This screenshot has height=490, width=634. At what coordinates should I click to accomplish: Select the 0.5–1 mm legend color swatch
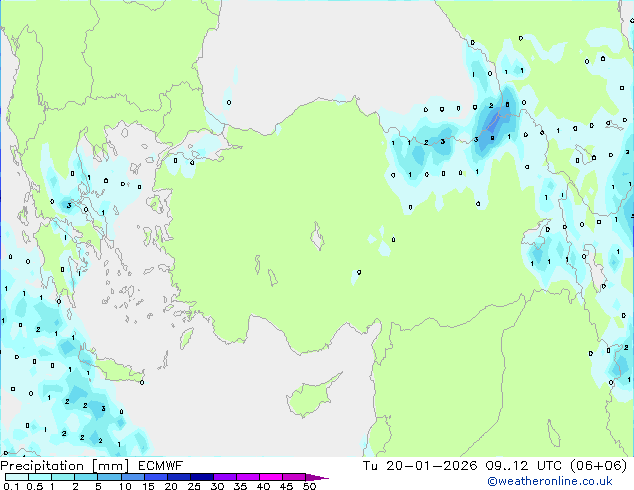point(40,477)
